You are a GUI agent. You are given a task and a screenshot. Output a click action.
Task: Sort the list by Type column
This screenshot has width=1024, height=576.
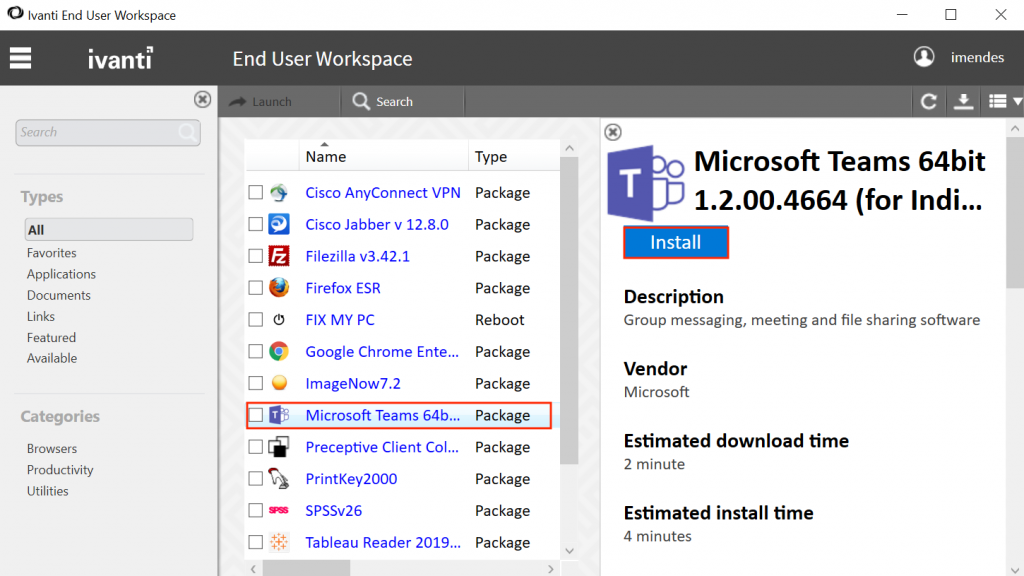491,157
